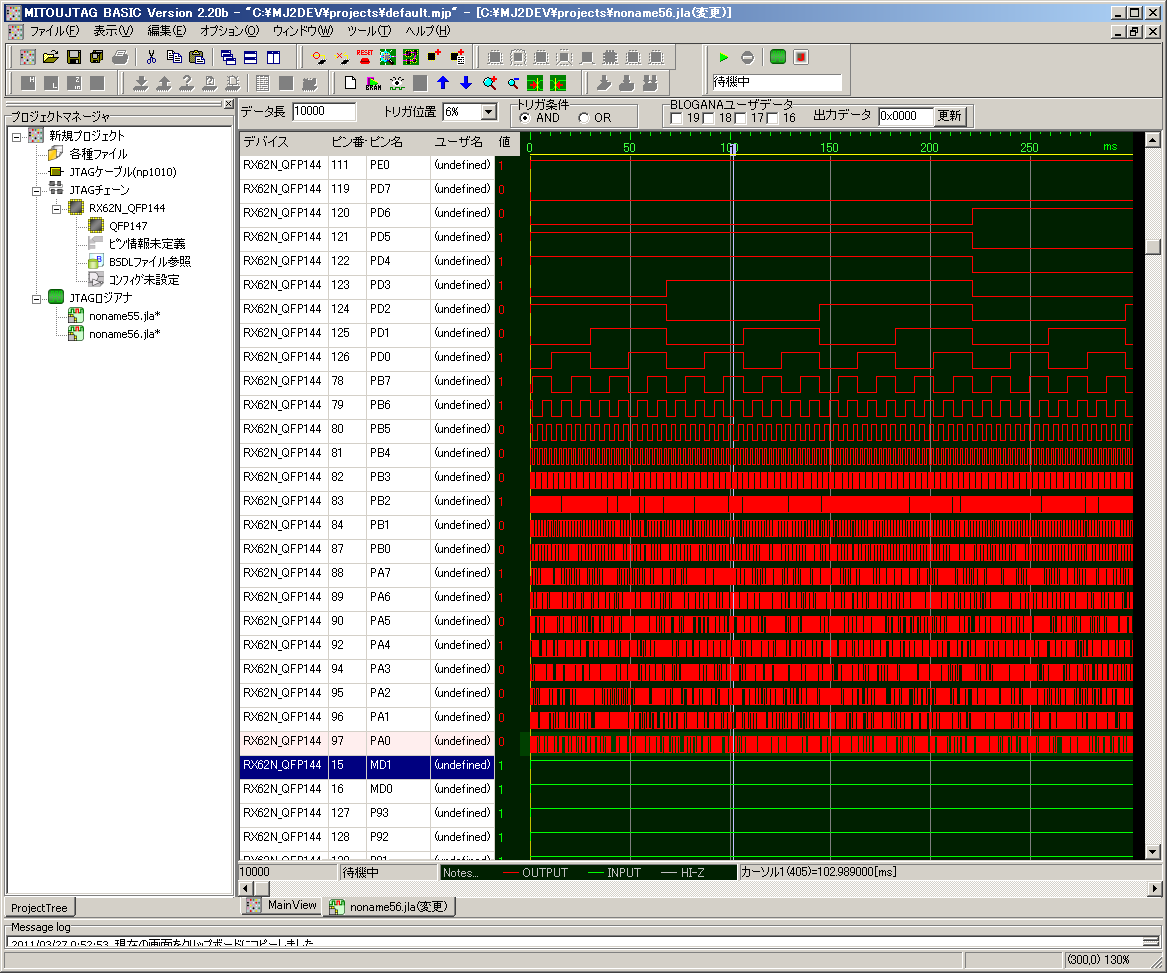Image resolution: width=1167 pixels, height=973 pixels.
Task: Collapse the JTAGロジアナ tree node
Action: pos(36,297)
